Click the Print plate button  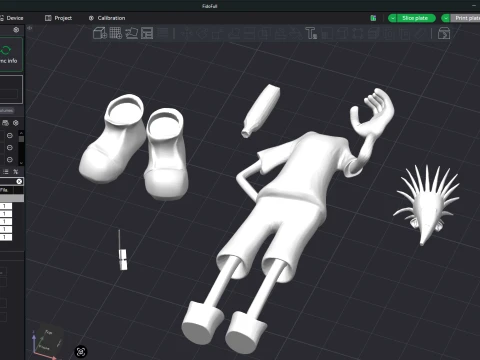coord(466,18)
